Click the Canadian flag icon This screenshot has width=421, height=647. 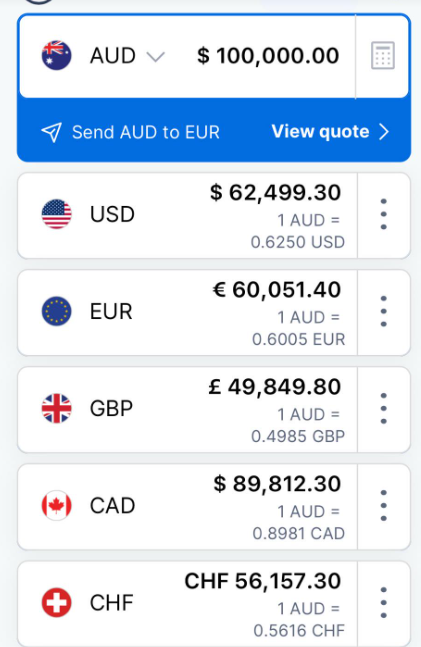click(57, 505)
